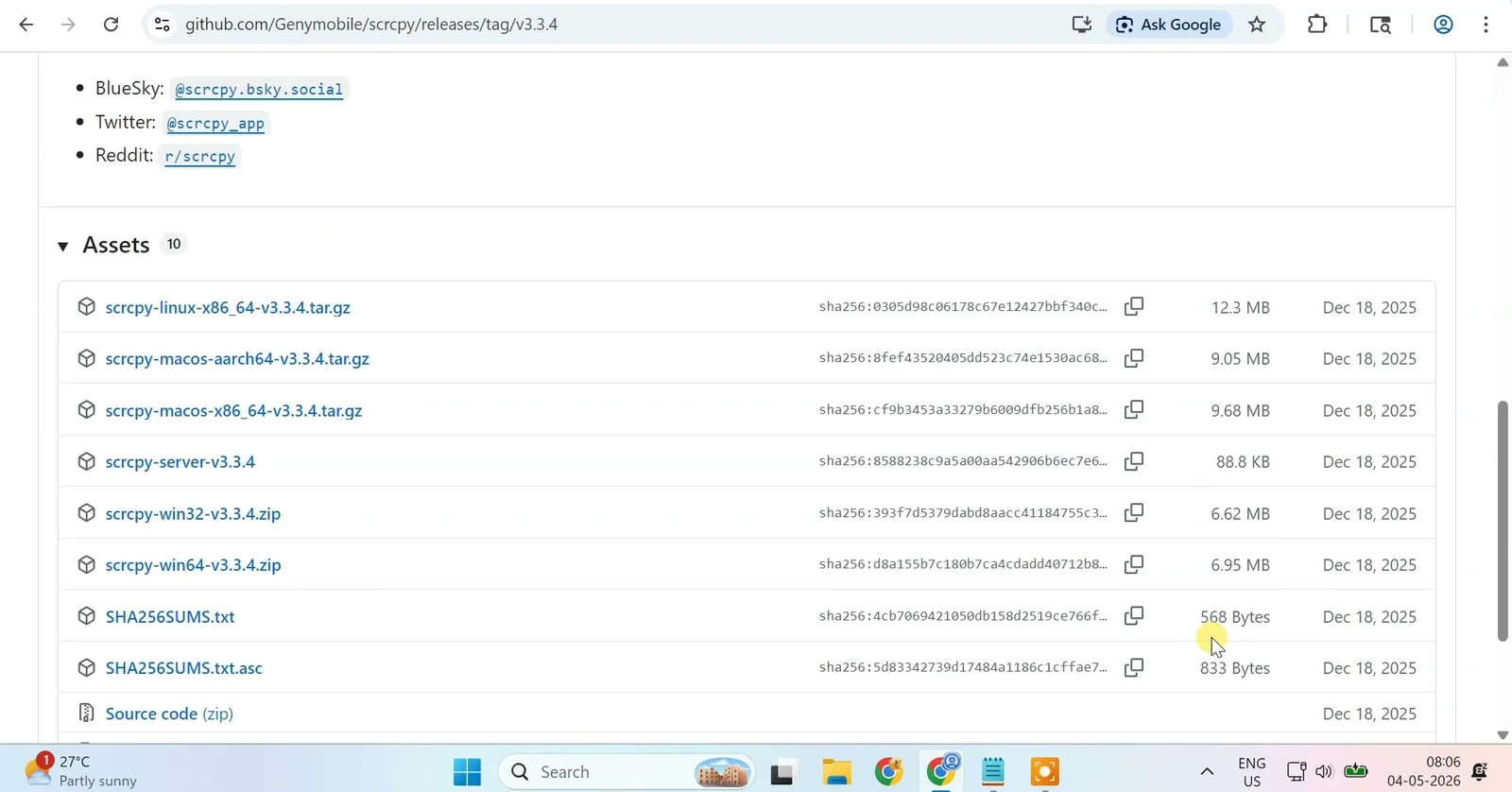Copy SHA256 hash for scrcpy-macos-aarch64 asset
The image size is (1512, 792).
tap(1134, 358)
